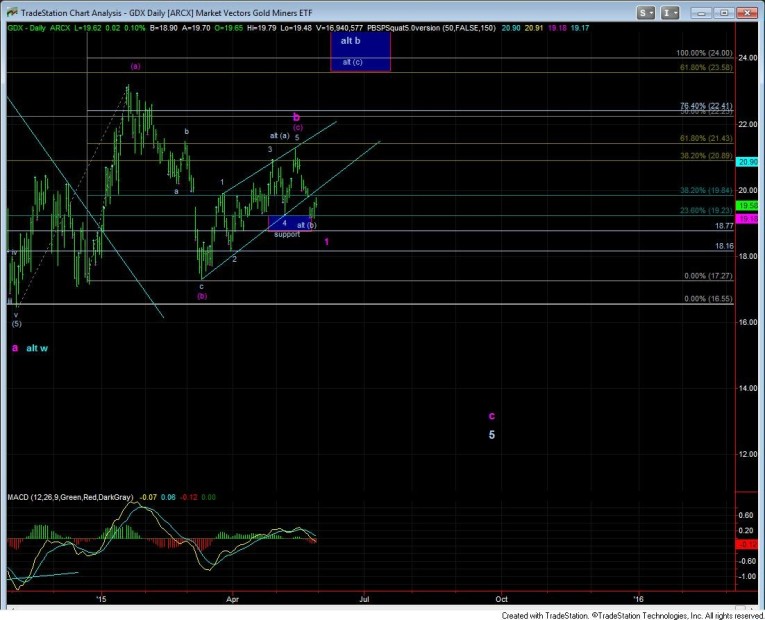Click the magenta 19.18 price marker

[748, 217]
